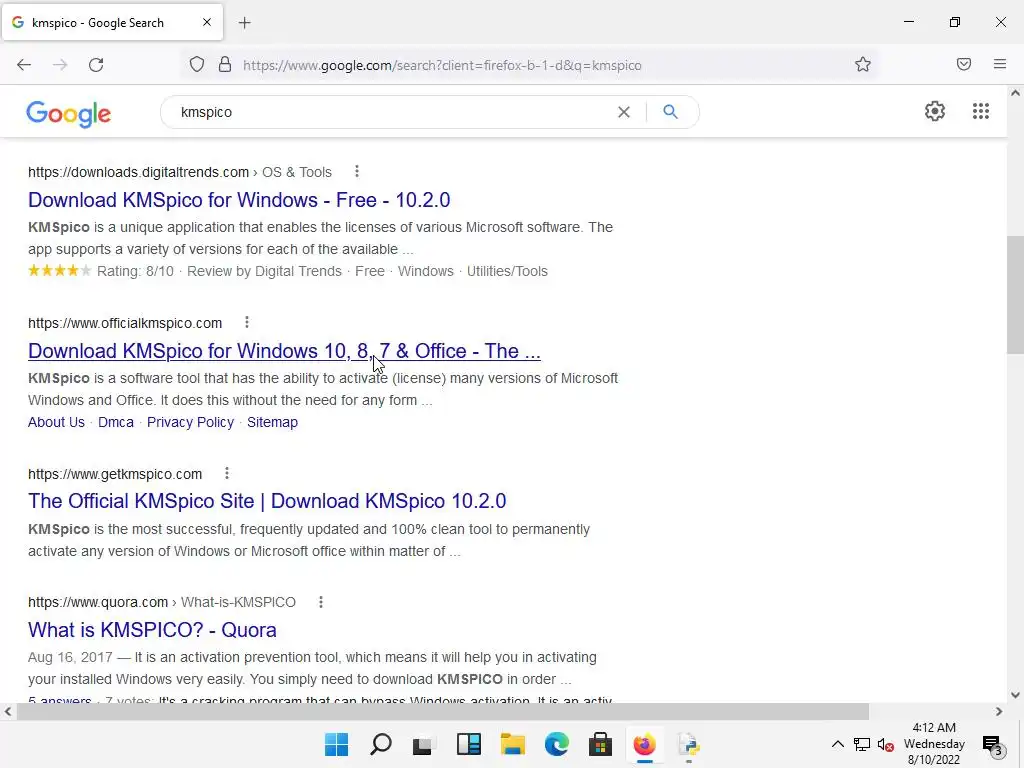Viewport: 1024px width, 768px height.
Task: Open the Google apps grid
Action: pos(981,111)
